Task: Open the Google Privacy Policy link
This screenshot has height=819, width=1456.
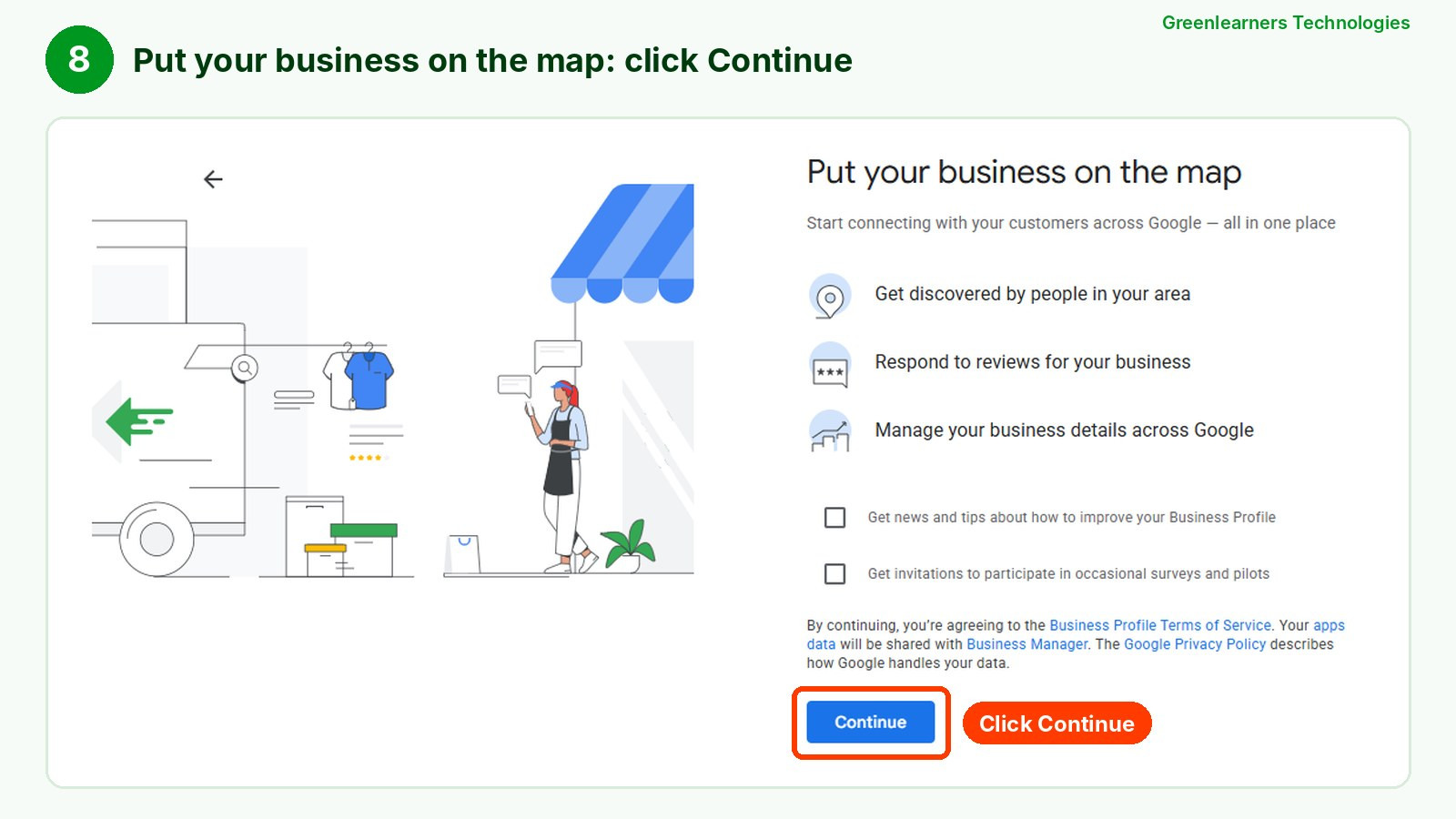Action: click(x=1195, y=644)
